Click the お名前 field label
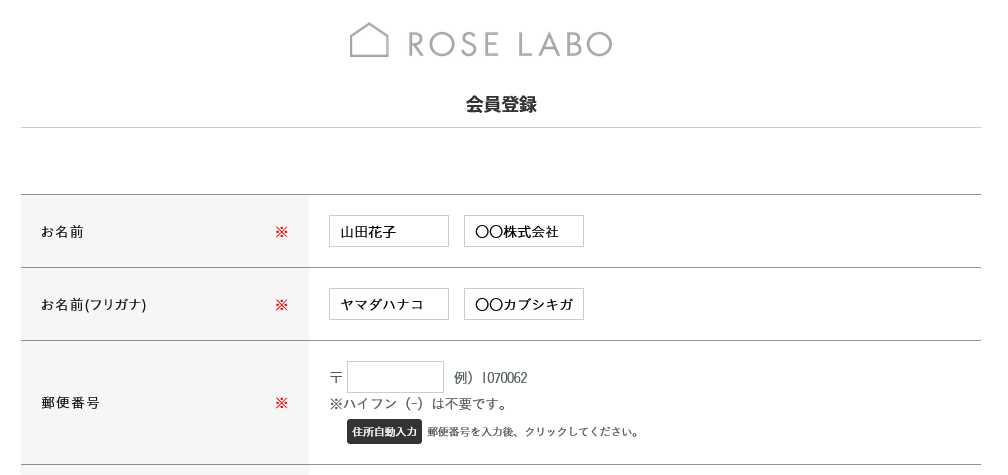This screenshot has height=475, width=1008. pos(62,231)
